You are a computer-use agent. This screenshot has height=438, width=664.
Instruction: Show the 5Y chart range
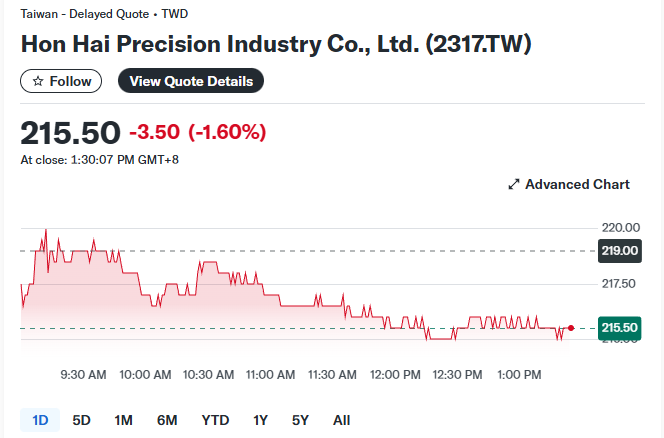[300, 420]
